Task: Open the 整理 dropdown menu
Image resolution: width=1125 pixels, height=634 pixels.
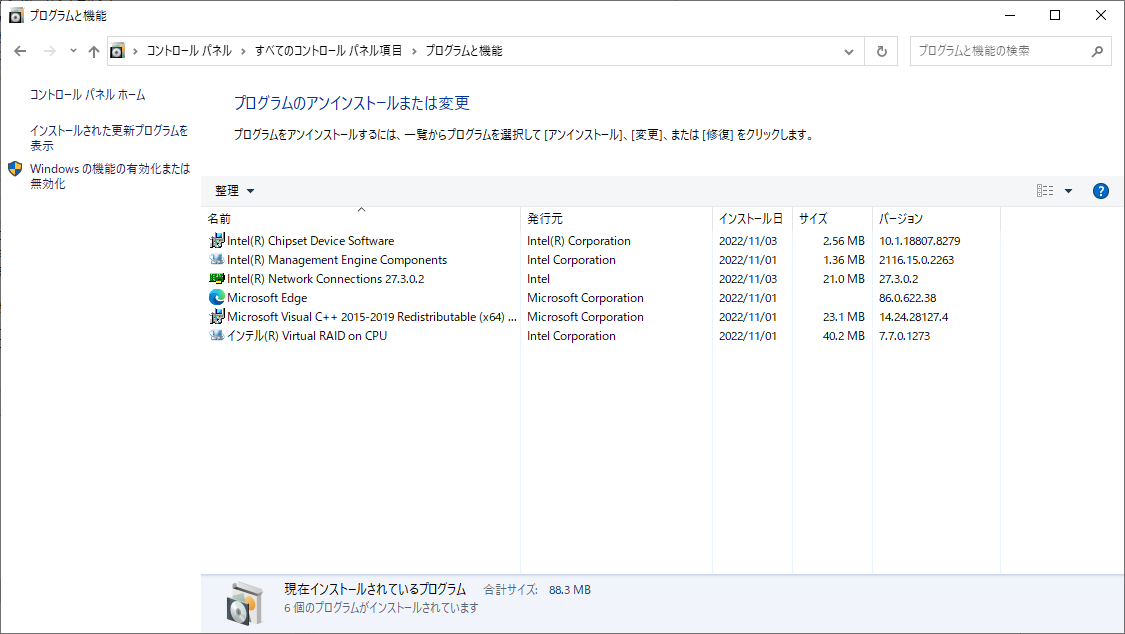Action: pyautogui.click(x=235, y=191)
